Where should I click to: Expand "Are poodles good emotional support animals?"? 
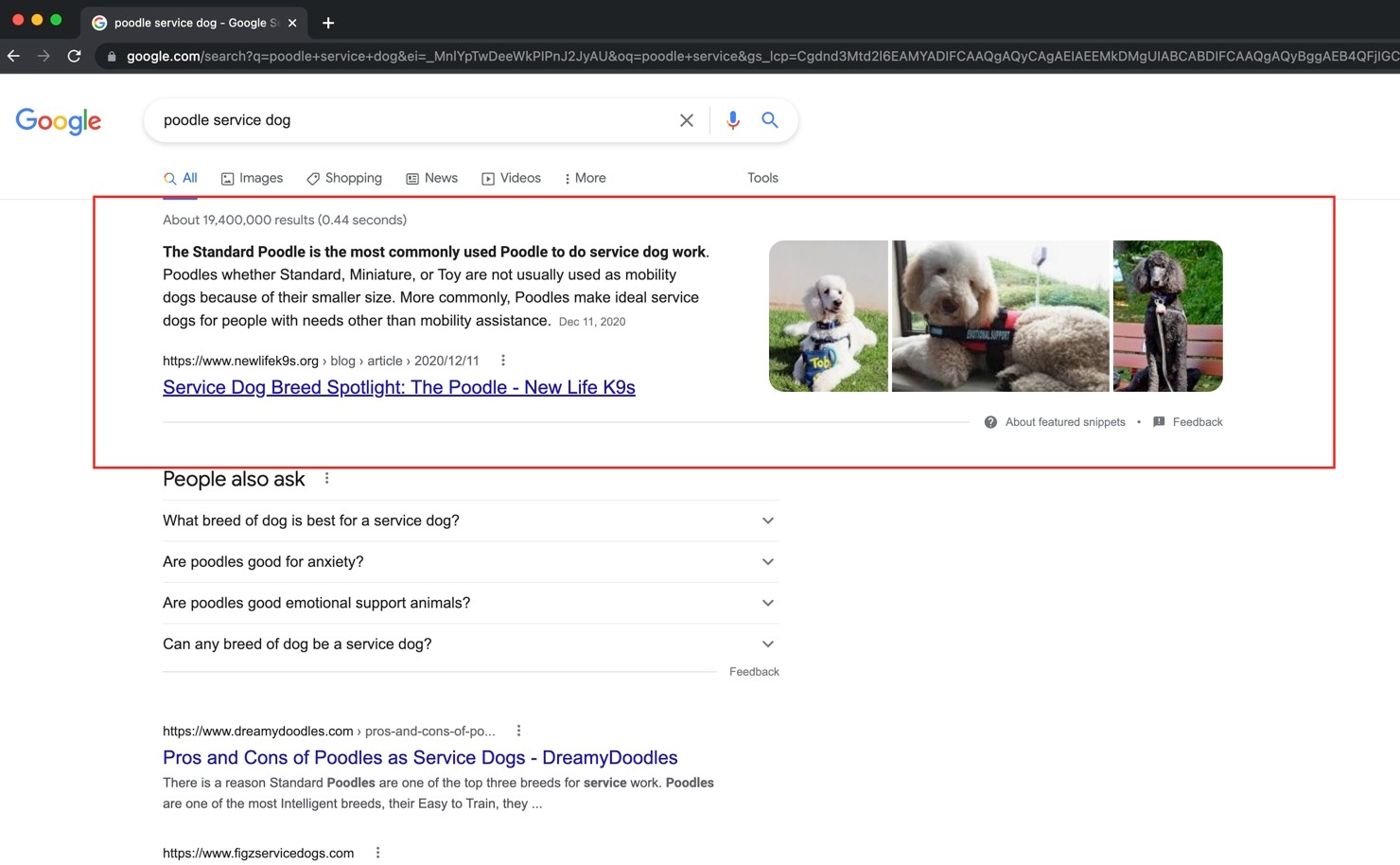[x=767, y=603]
